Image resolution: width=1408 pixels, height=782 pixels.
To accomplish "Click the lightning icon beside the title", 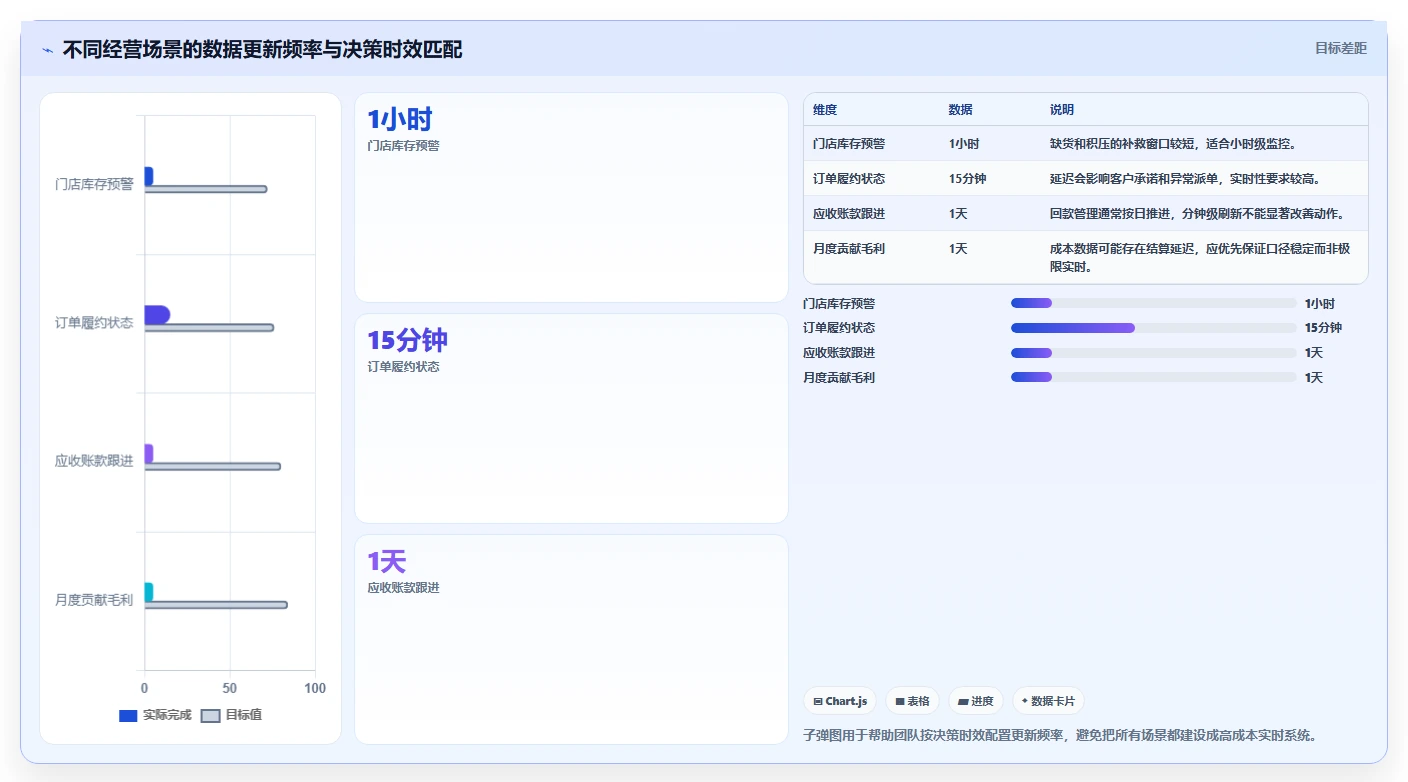I will (x=48, y=50).
